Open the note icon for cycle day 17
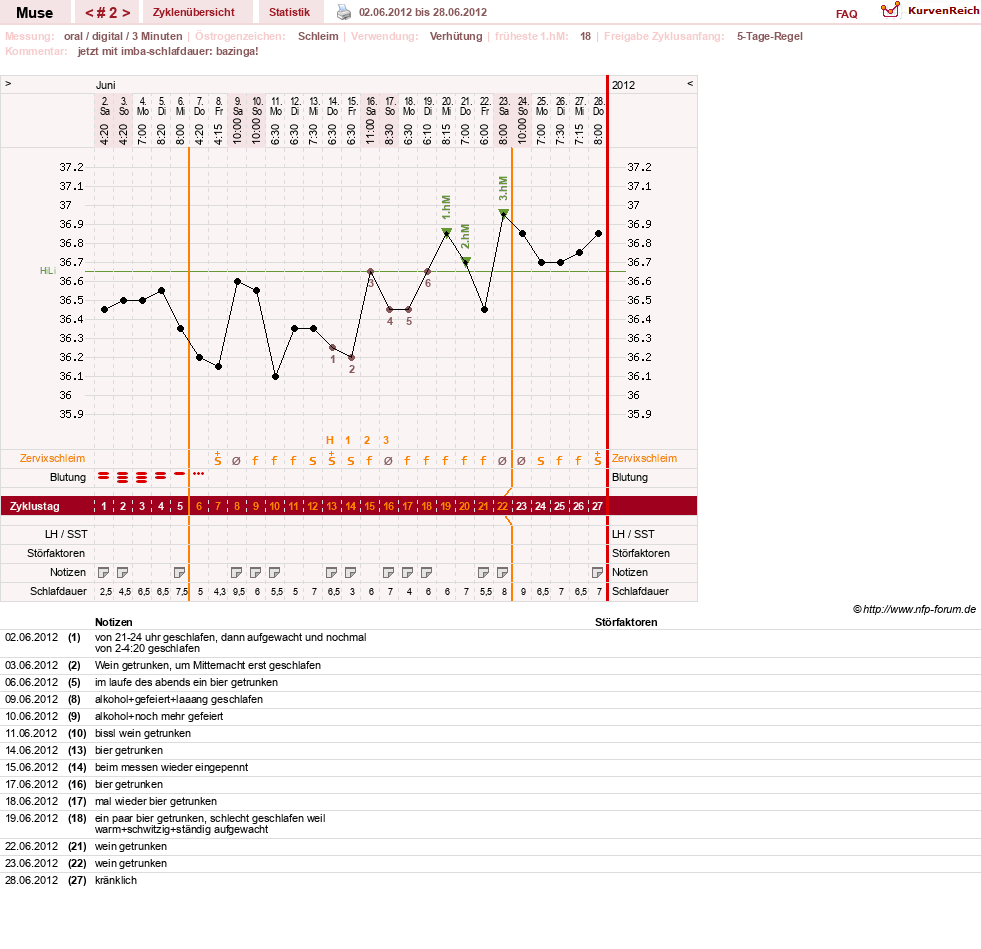The height and width of the screenshot is (949, 981). pos(407,572)
